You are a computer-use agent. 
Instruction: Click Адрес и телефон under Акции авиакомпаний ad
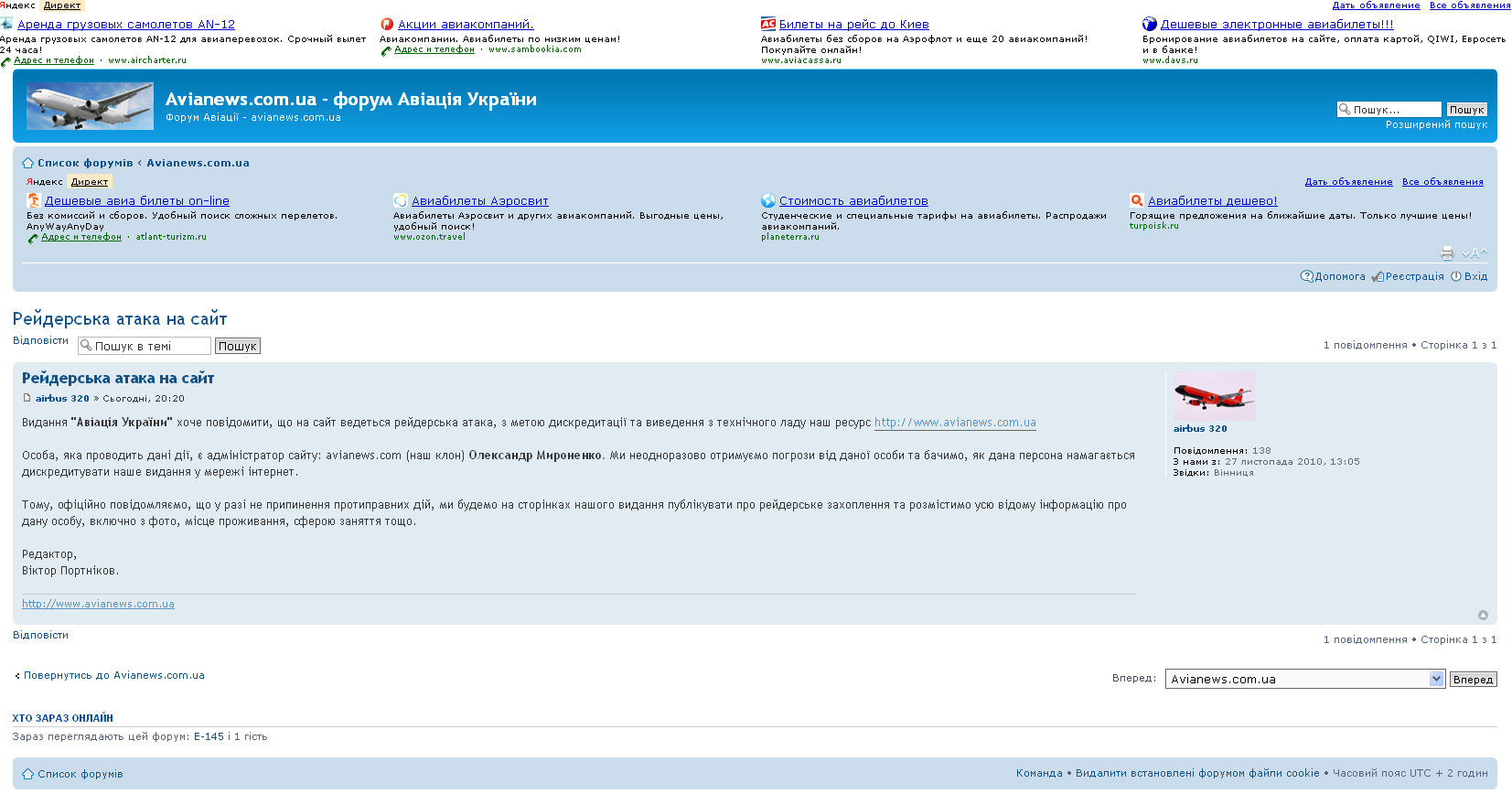coord(434,49)
